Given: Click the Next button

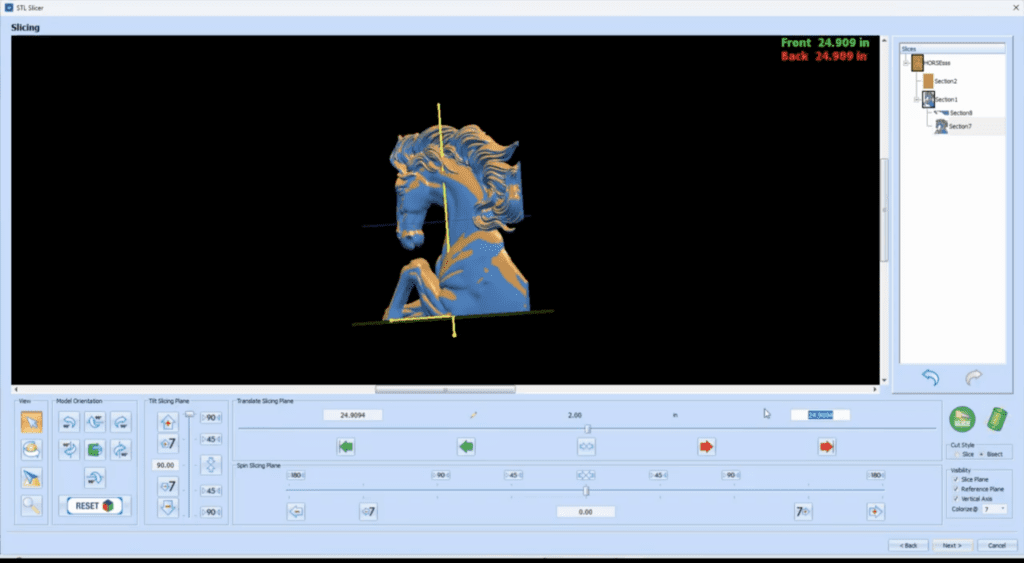Looking at the screenshot, I should pyautogui.click(x=951, y=545).
